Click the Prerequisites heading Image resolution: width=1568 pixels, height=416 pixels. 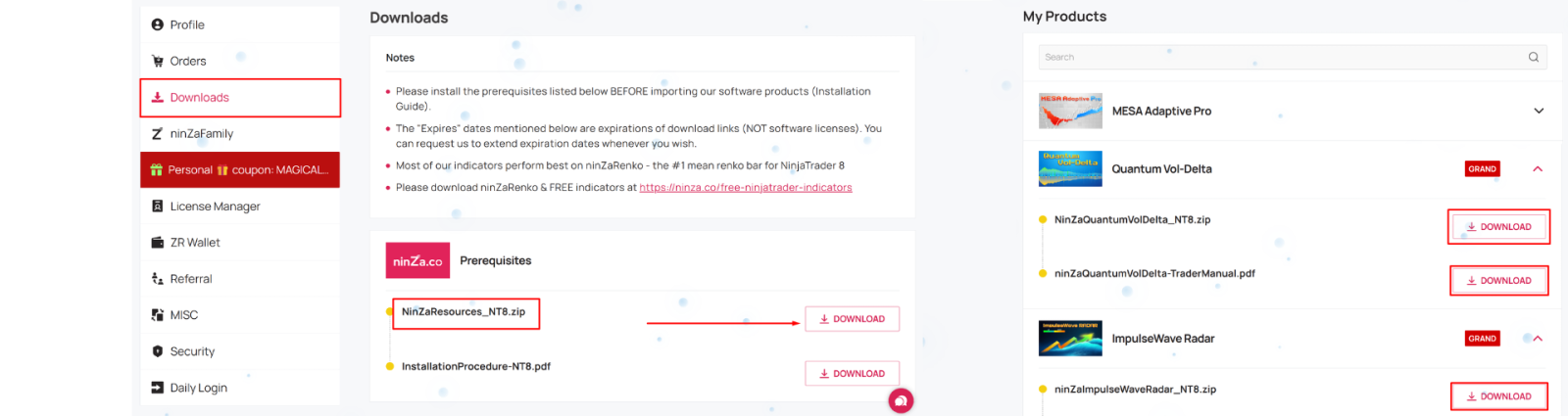496,260
